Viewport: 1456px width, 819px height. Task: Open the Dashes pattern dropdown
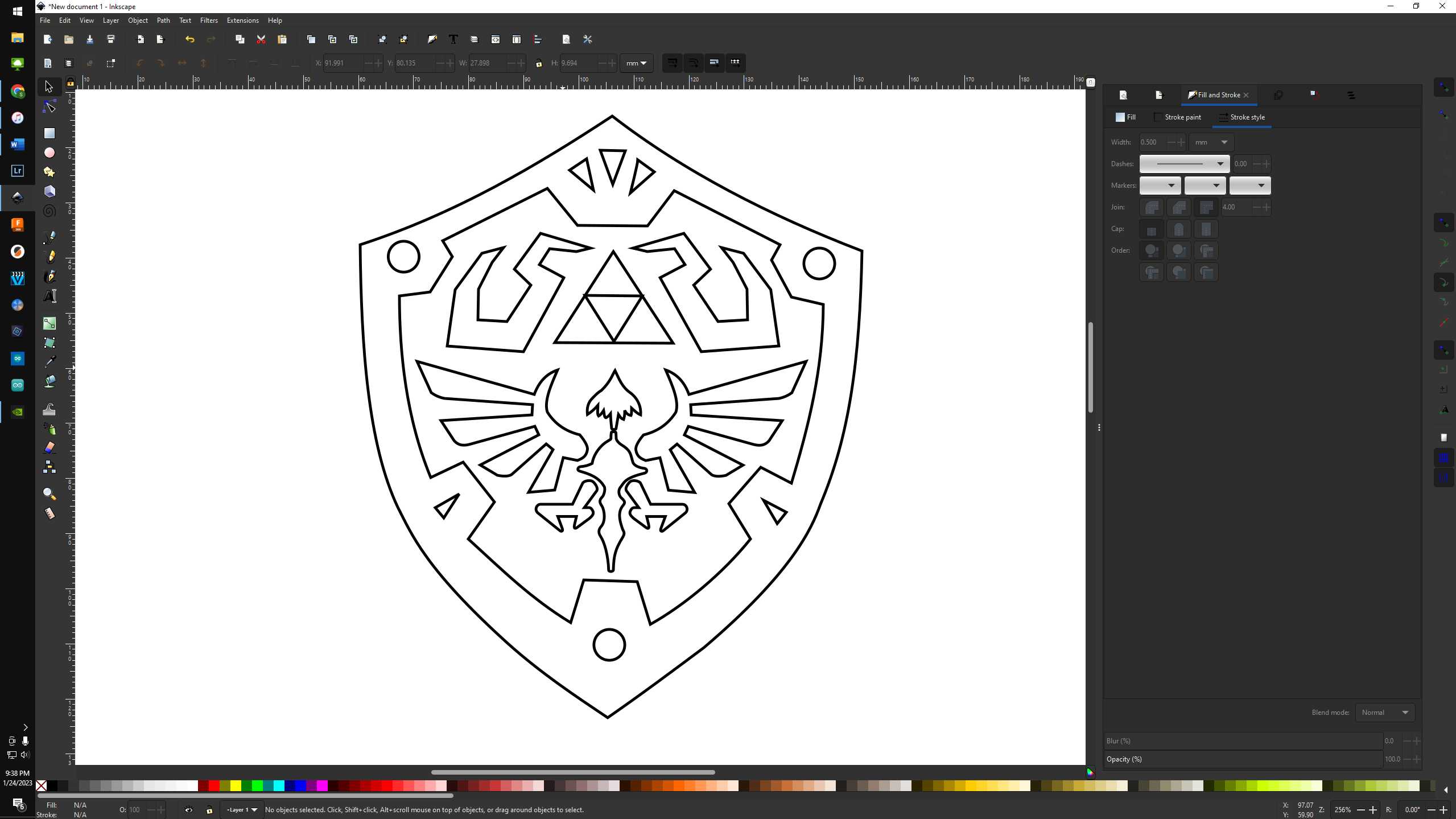point(1184,164)
